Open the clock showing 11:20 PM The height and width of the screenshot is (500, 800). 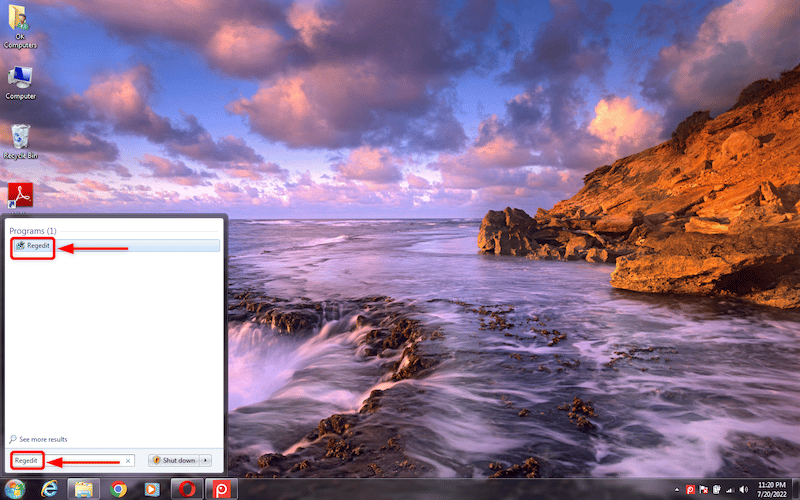[772, 489]
